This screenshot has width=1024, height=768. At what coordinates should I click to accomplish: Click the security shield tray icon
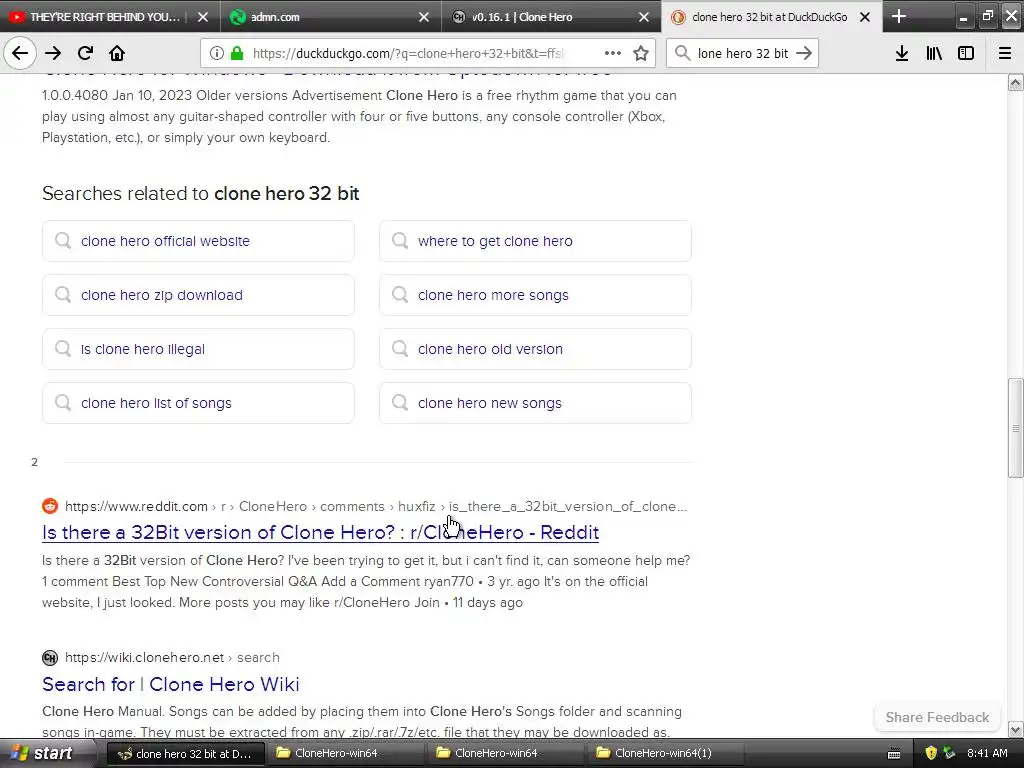point(931,754)
